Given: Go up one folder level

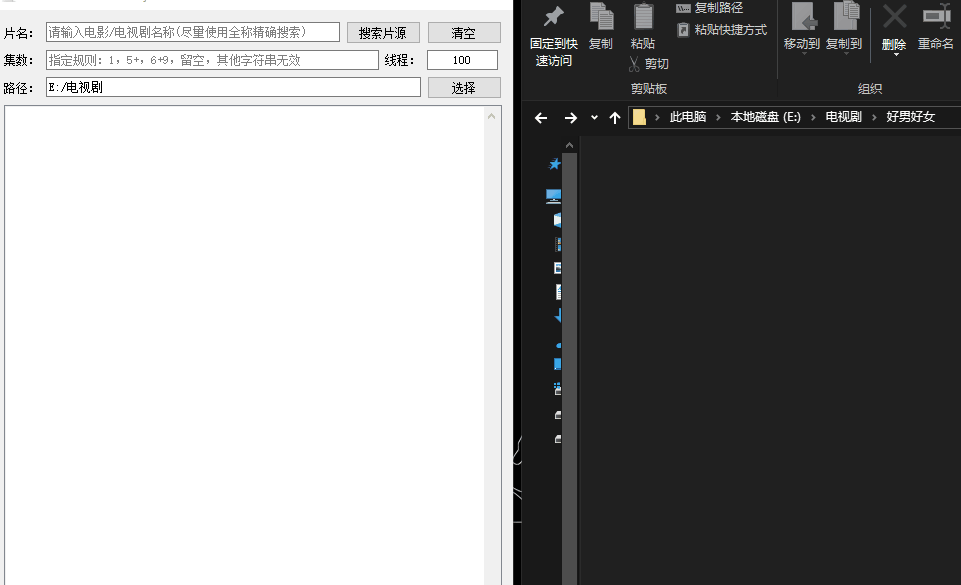Looking at the screenshot, I should [615, 118].
